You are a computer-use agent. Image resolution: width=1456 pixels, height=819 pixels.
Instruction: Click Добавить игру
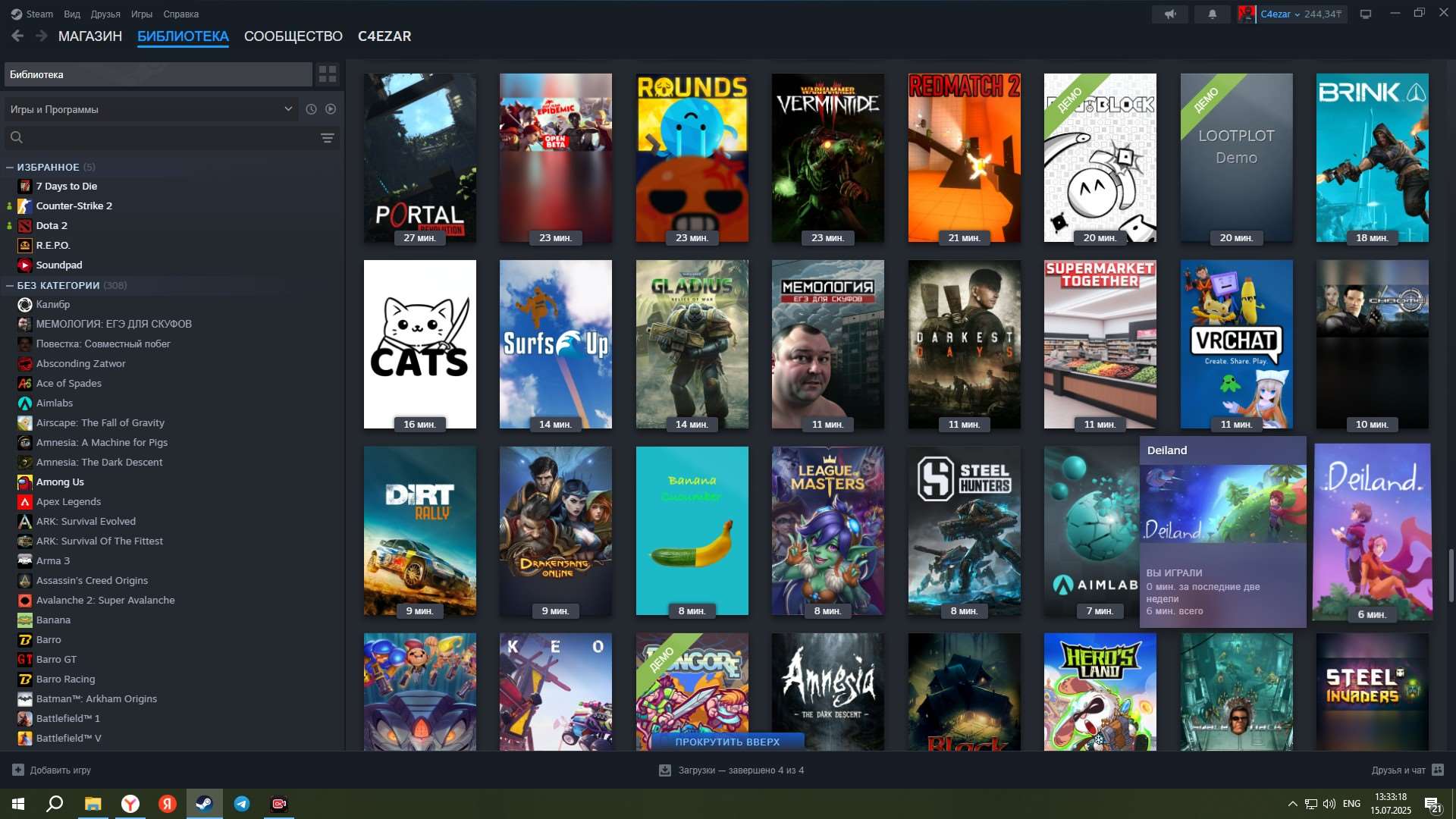tap(52, 770)
